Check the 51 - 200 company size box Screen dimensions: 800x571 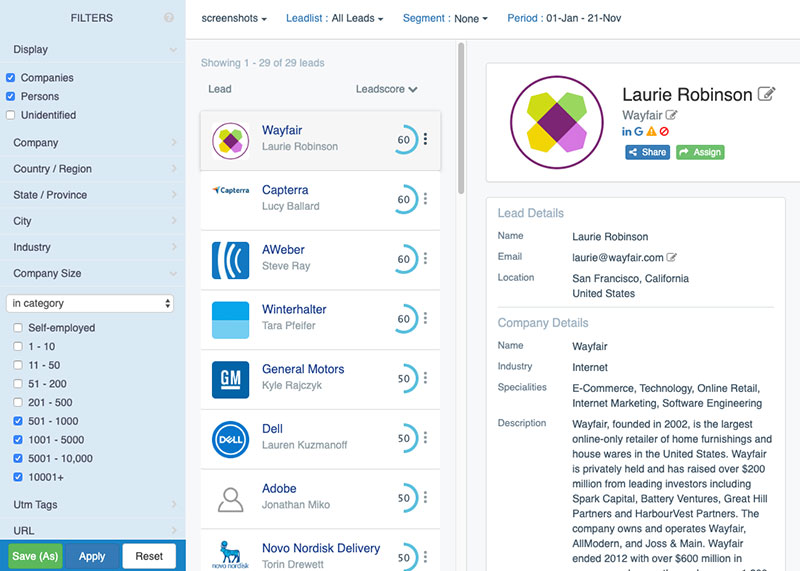(18, 384)
